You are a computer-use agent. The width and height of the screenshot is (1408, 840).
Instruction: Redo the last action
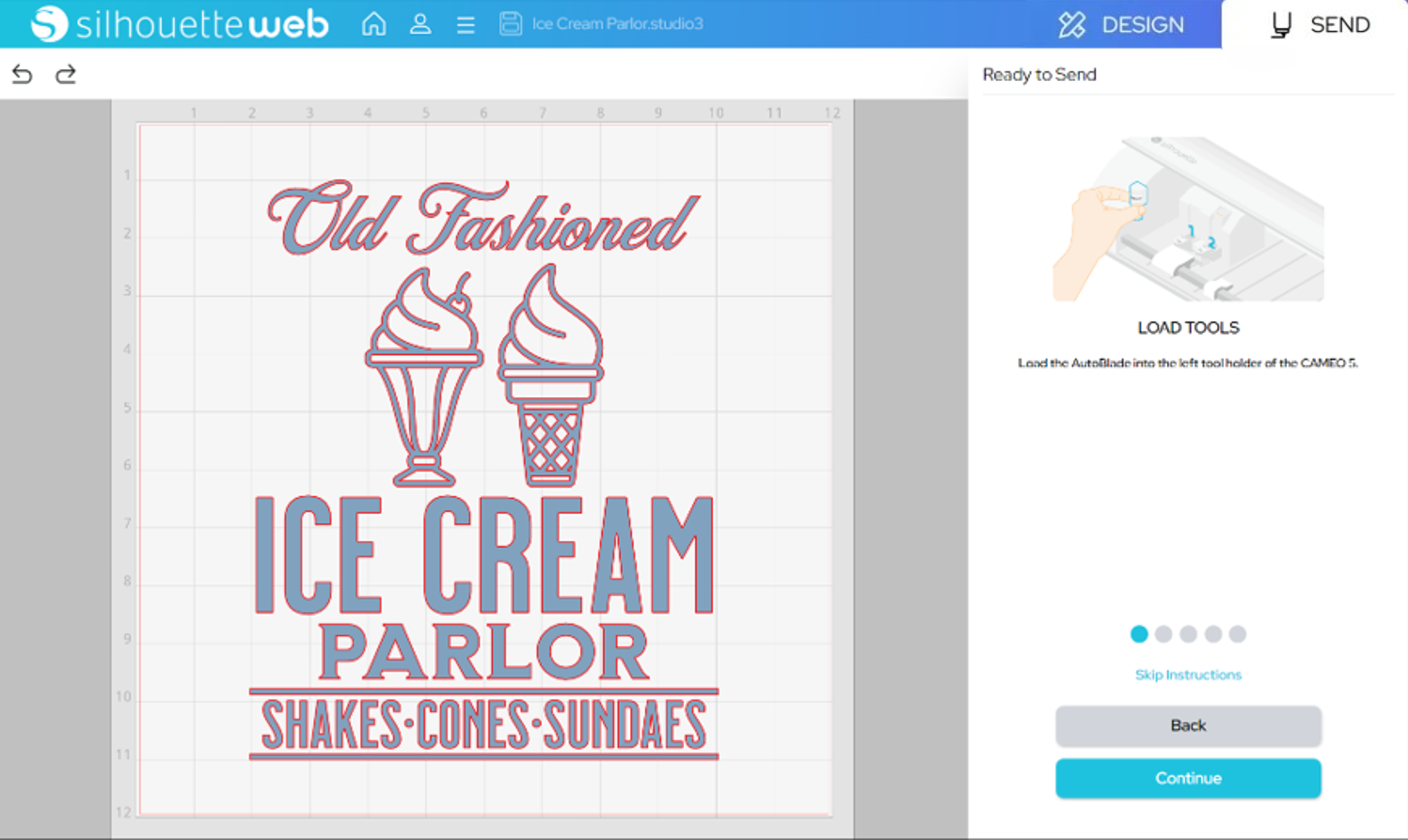pyautogui.click(x=66, y=74)
